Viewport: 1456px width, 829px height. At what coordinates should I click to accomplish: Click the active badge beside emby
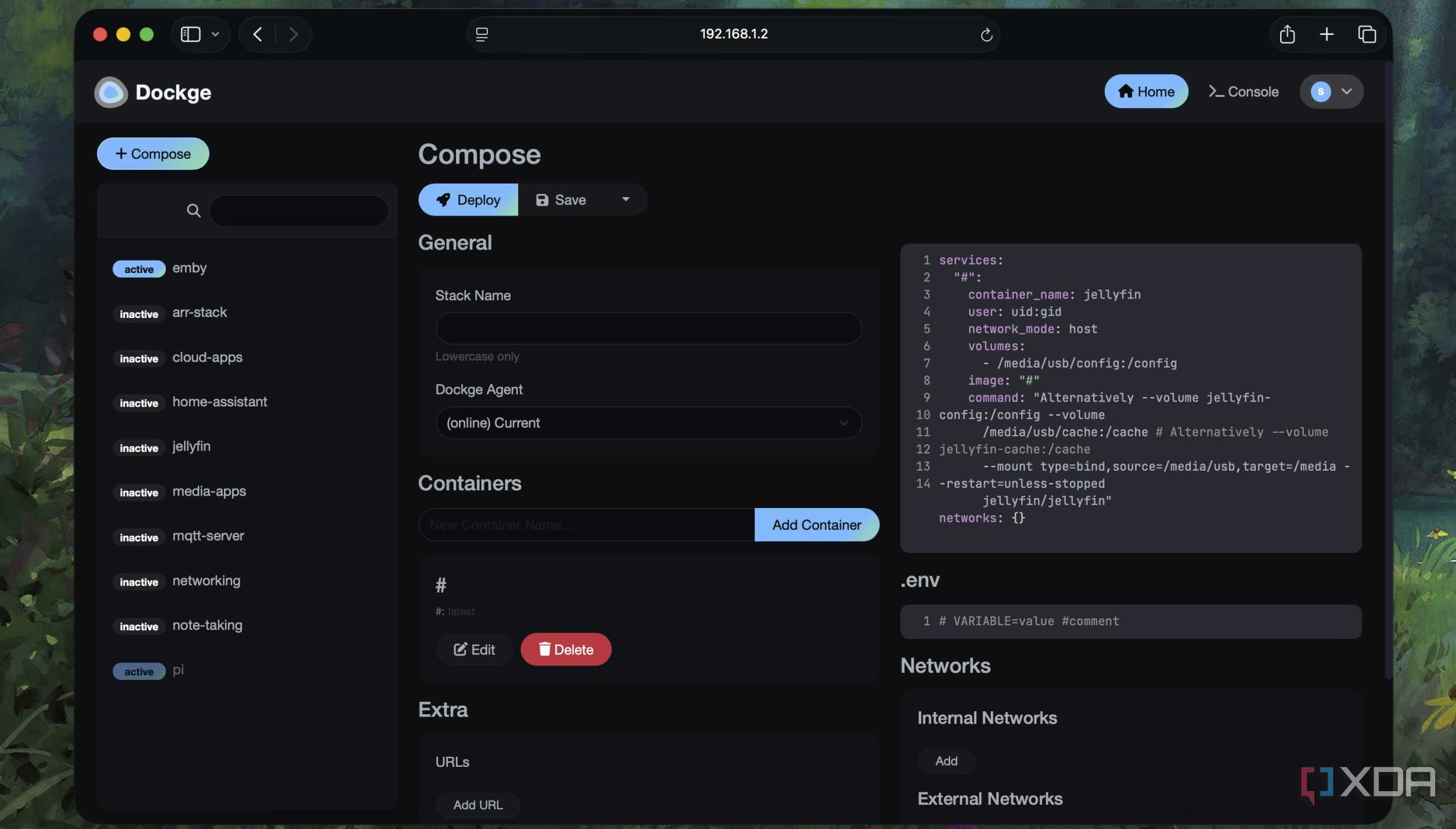point(139,269)
